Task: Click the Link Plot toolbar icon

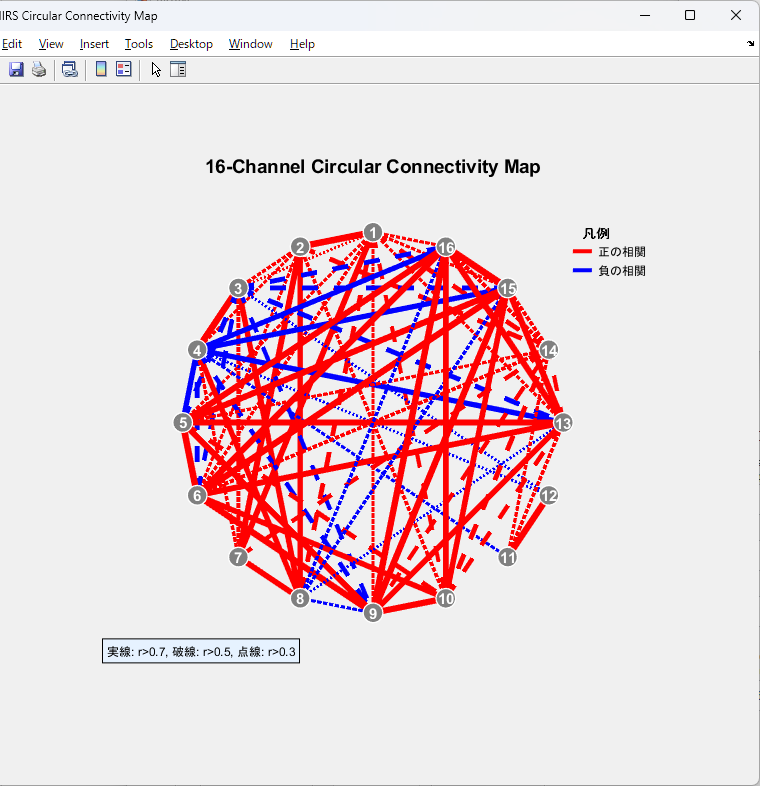Action: point(69,69)
